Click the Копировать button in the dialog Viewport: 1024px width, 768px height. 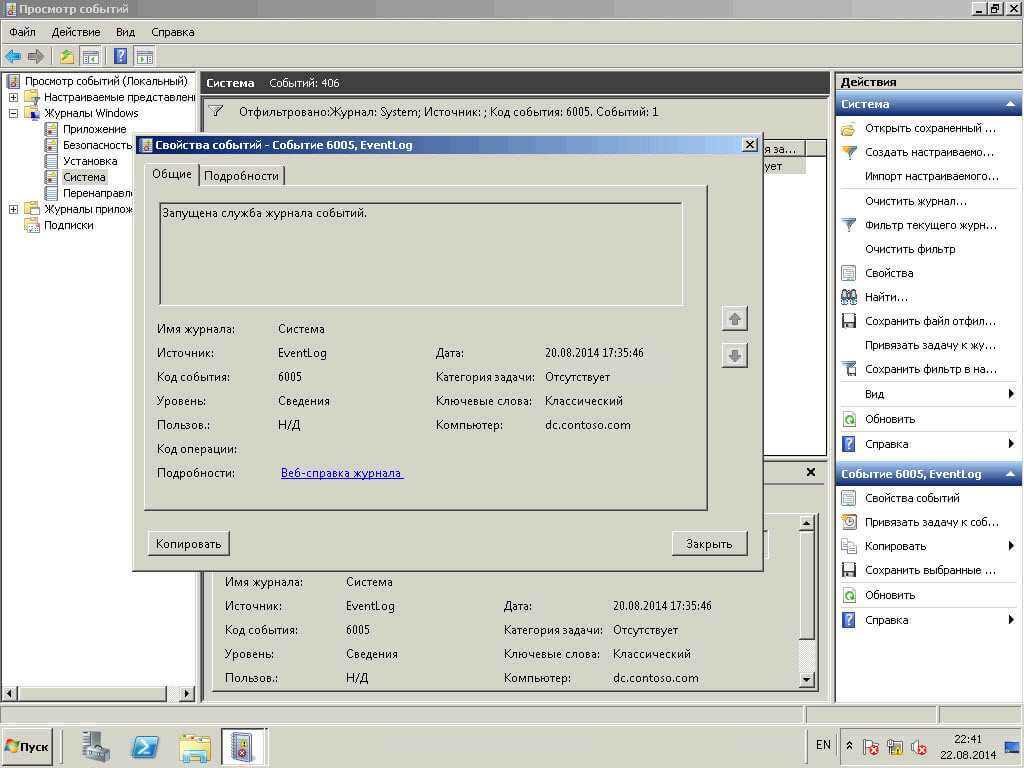(188, 543)
